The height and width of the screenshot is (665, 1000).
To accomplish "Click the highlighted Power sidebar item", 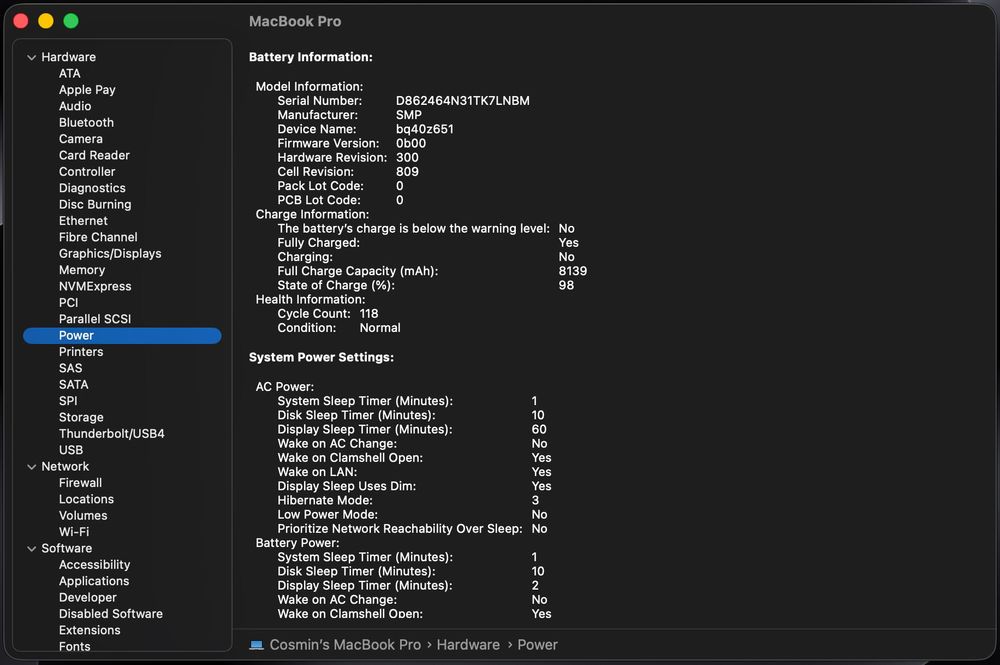I will [x=76, y=336].
